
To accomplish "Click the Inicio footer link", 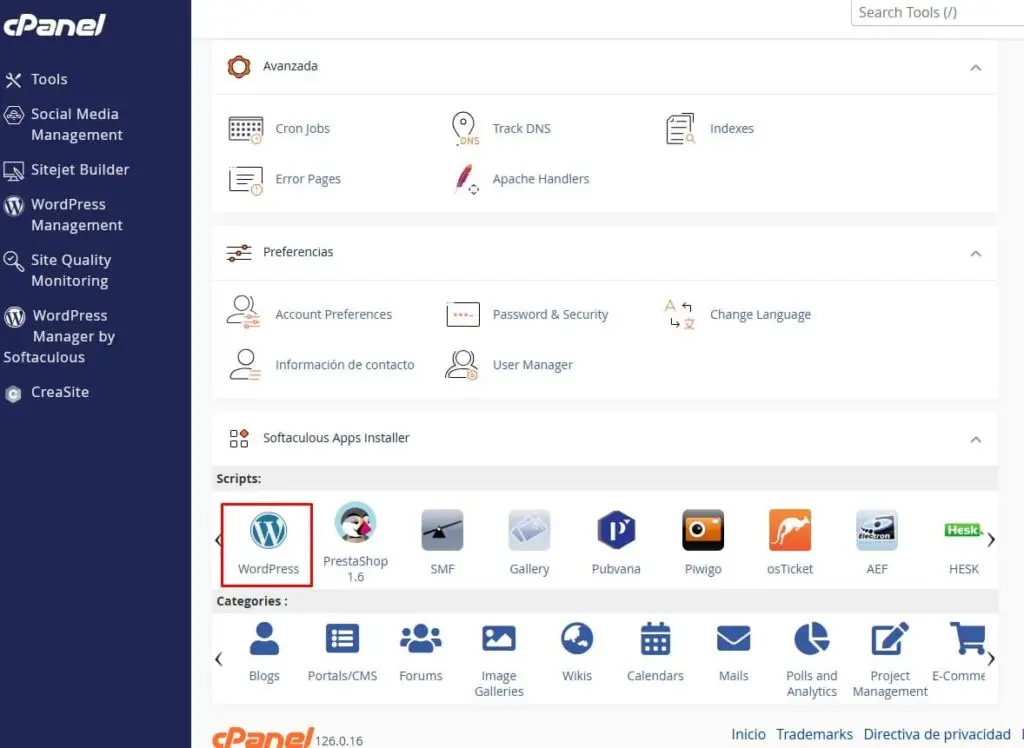I will point(748,734).
